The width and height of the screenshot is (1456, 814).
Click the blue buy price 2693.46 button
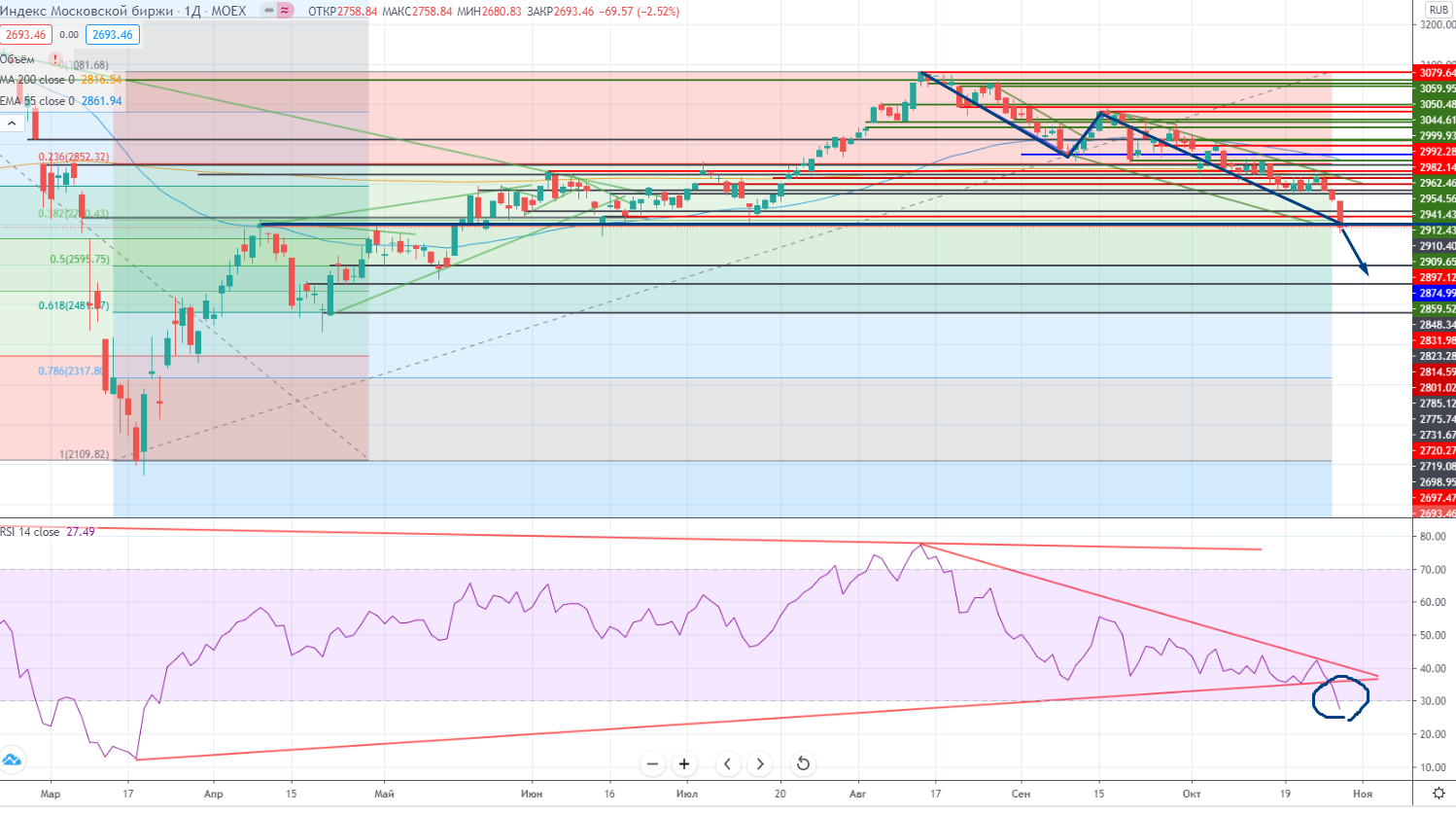113,35
